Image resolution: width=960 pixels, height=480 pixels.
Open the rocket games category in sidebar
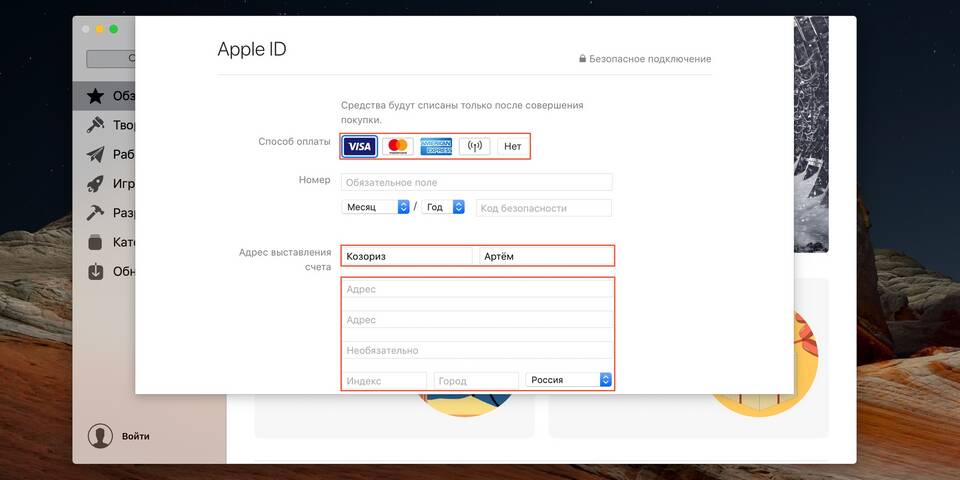point(95,184)
